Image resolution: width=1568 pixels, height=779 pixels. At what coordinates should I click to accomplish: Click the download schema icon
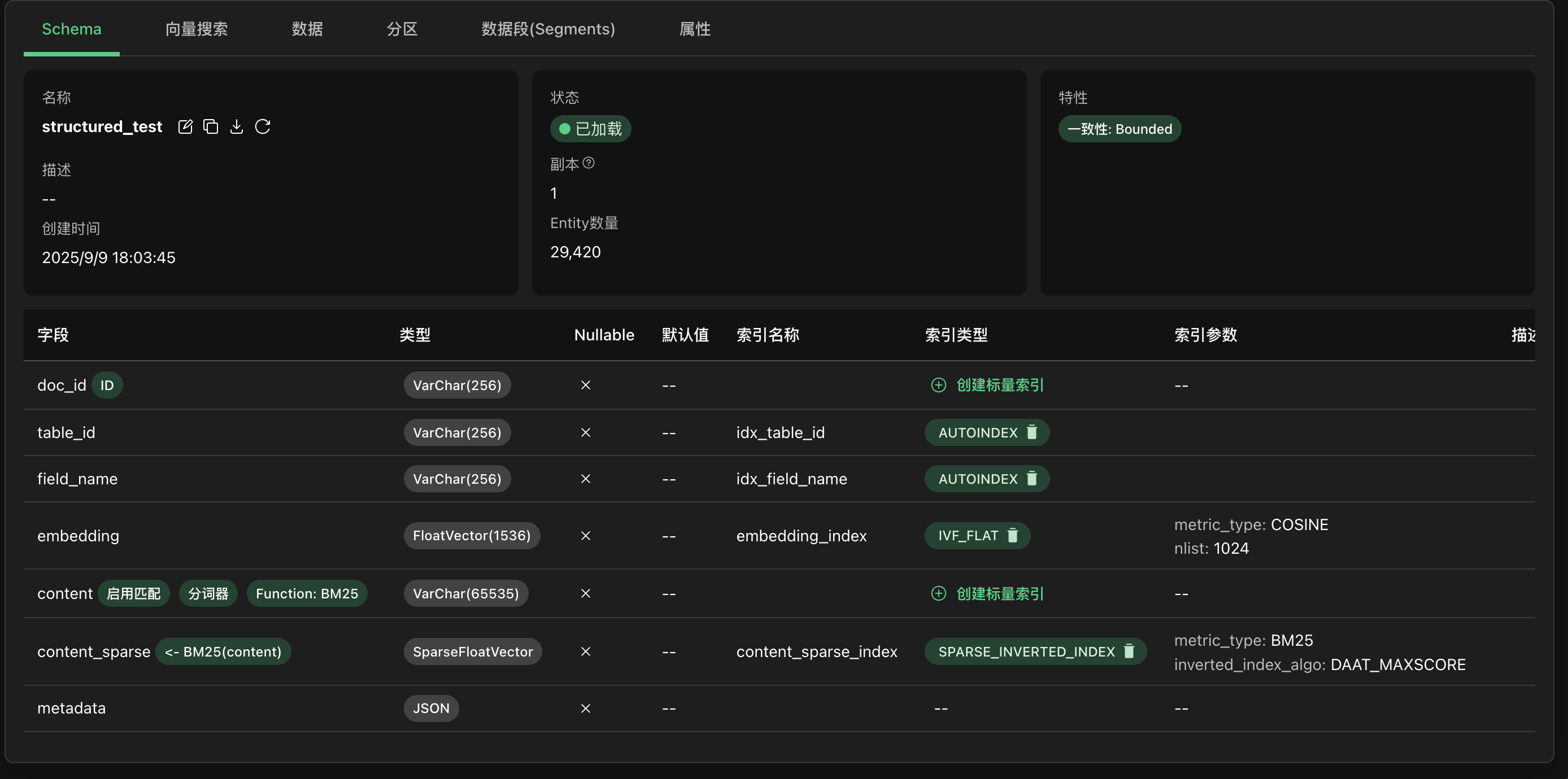(236, 126)
